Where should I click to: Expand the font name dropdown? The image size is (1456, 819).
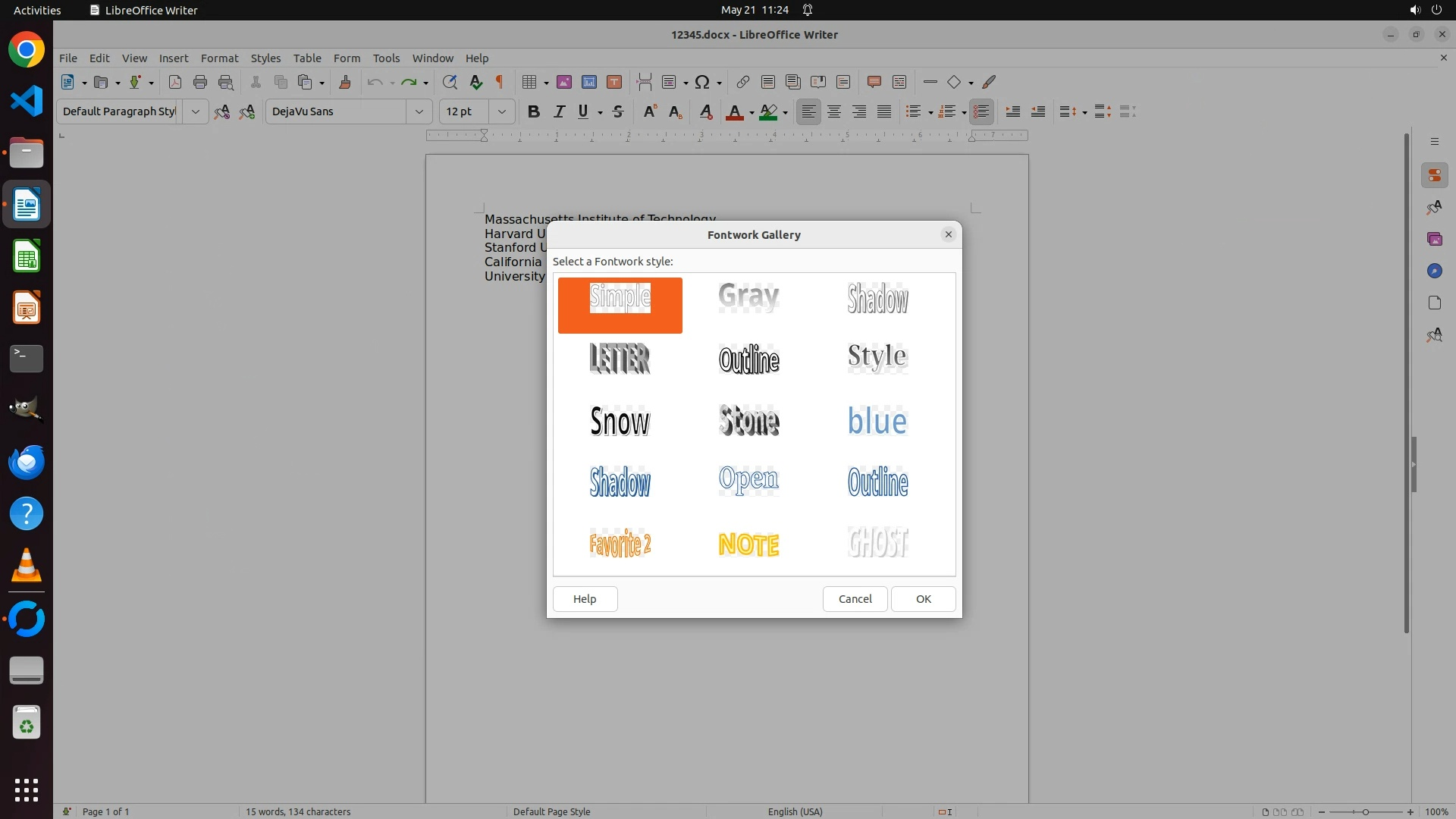(419, 111)
